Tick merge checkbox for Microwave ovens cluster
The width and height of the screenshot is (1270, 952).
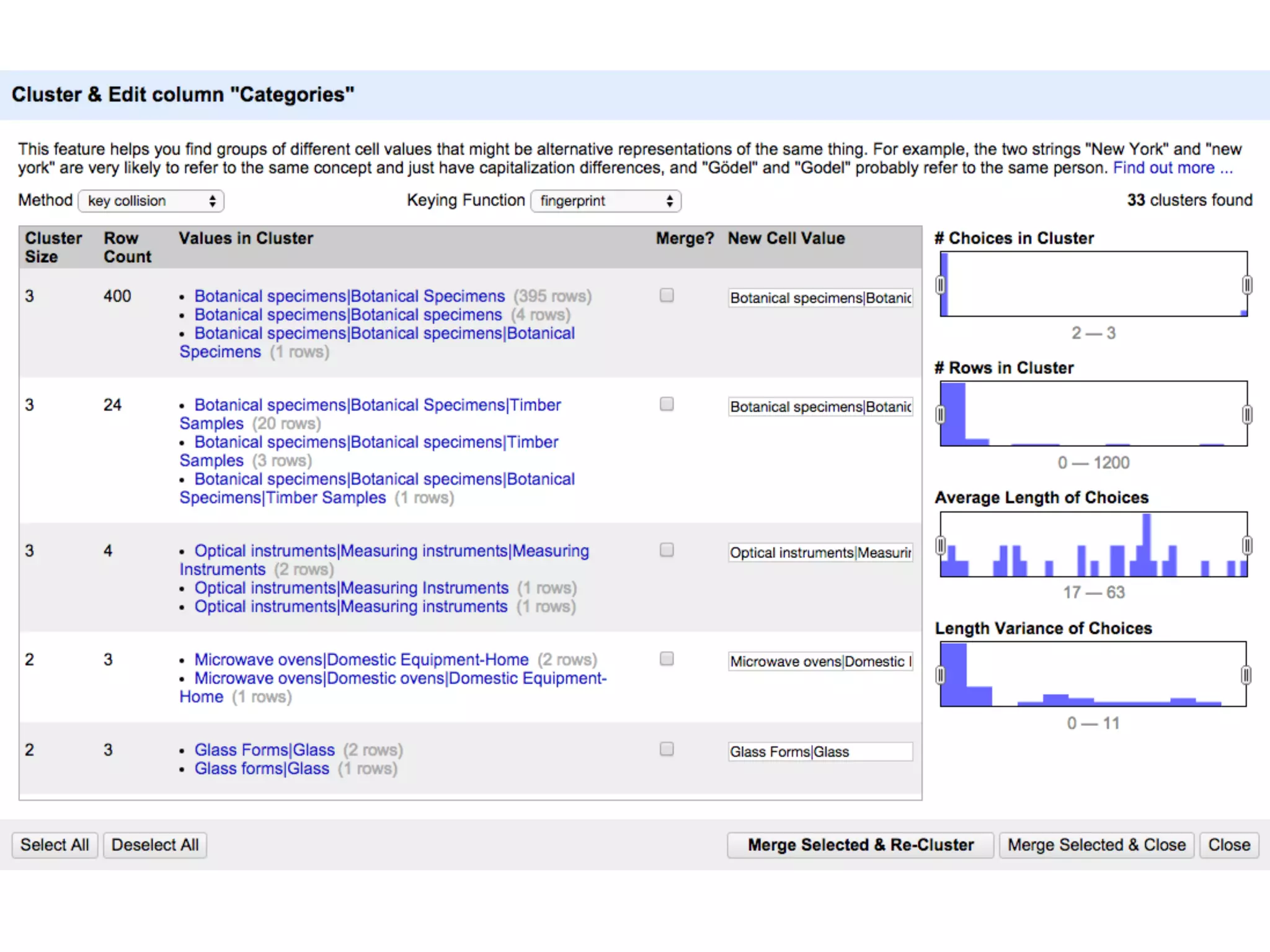667,659
